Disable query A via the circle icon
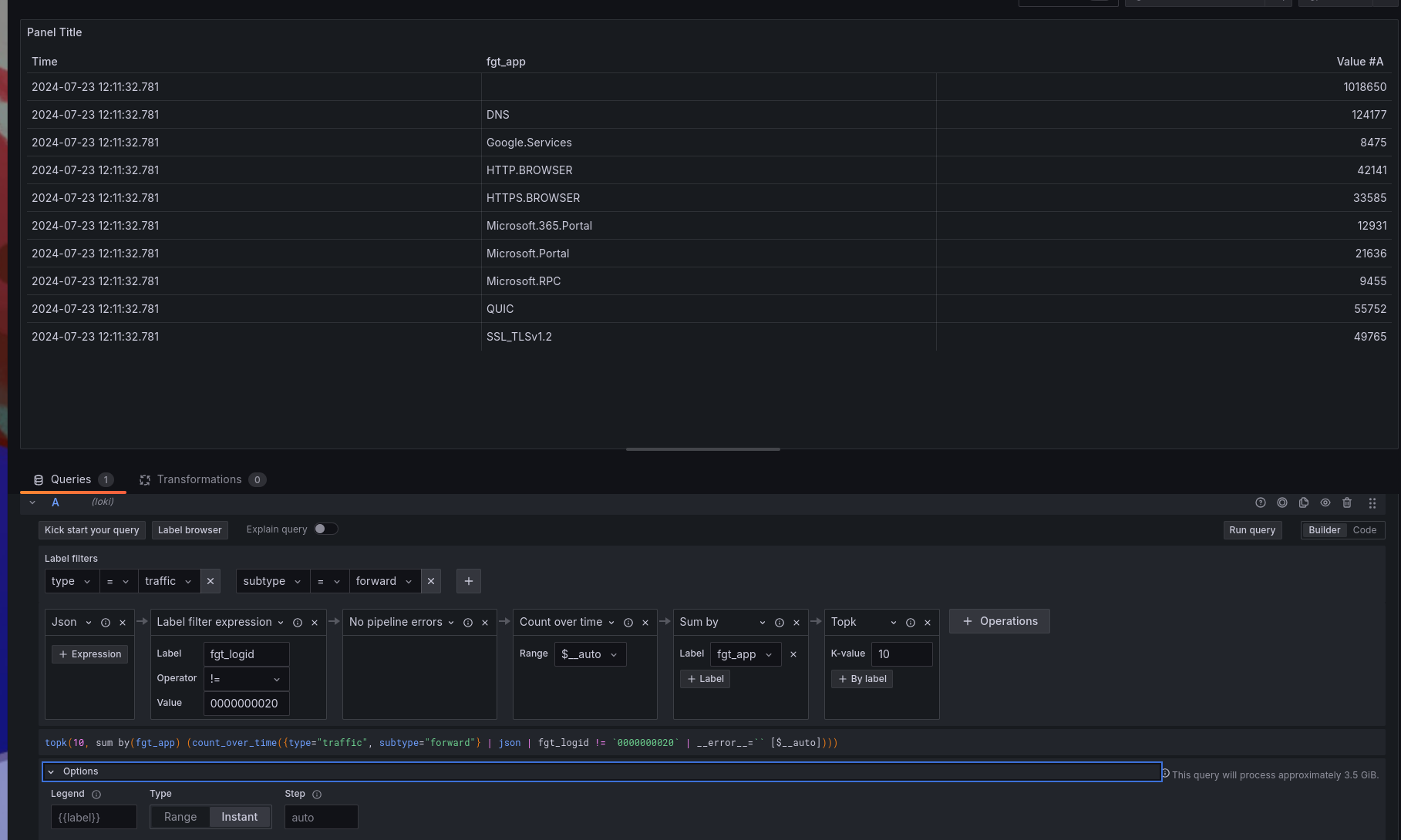Screen dimensions: 1401x840 click(1282, 502)
